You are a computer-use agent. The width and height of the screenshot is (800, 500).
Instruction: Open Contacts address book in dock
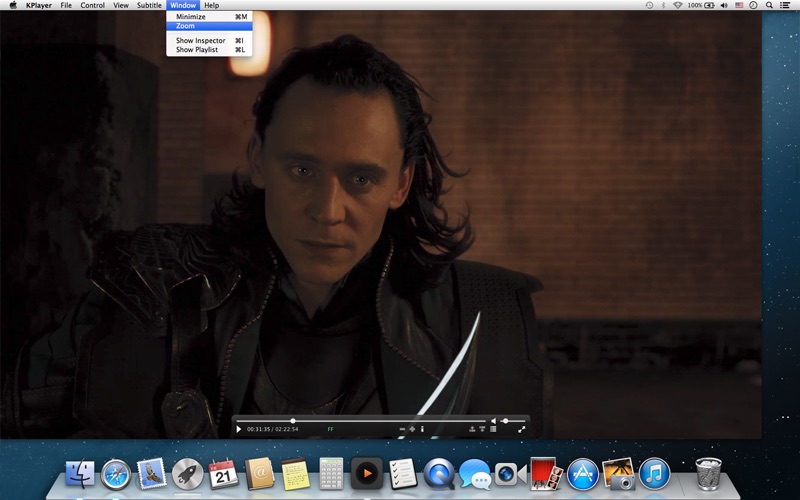click(x=259, y=474)
